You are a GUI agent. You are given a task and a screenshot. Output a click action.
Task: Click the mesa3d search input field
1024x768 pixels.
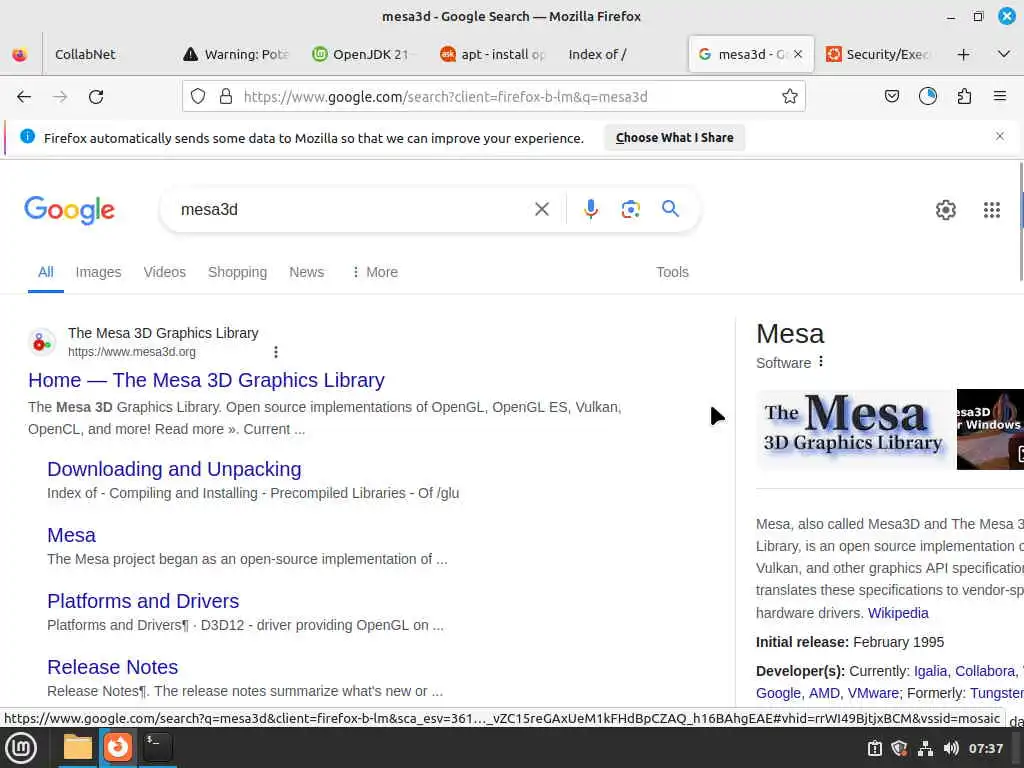click(353, 209)
